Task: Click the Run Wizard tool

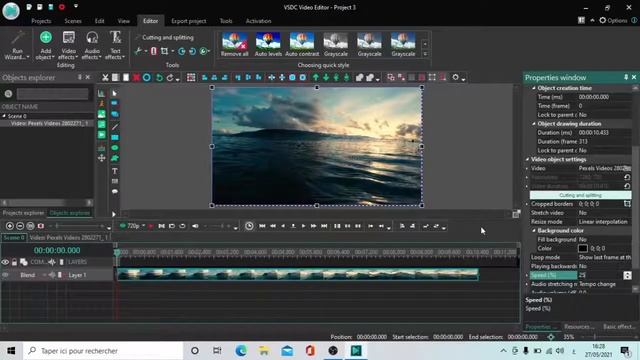Action: click(17, 45)
